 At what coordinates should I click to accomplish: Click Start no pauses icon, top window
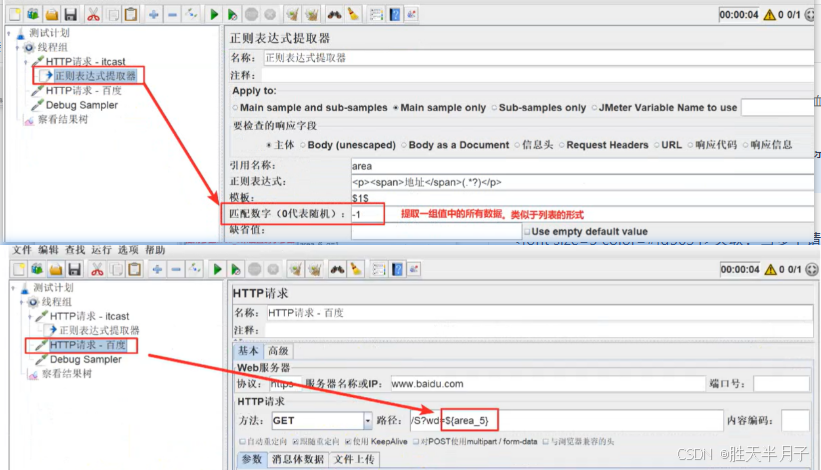(232, 15)
